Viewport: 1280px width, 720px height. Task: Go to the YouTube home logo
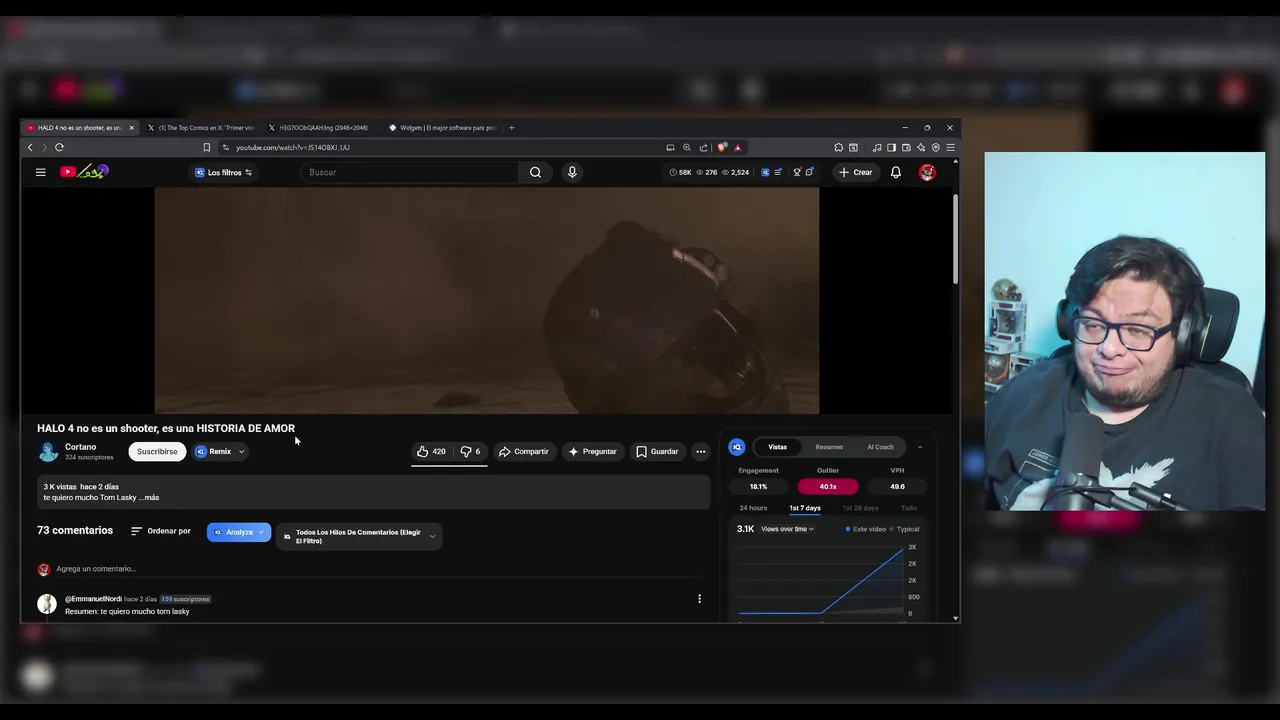tap(84, 172)
